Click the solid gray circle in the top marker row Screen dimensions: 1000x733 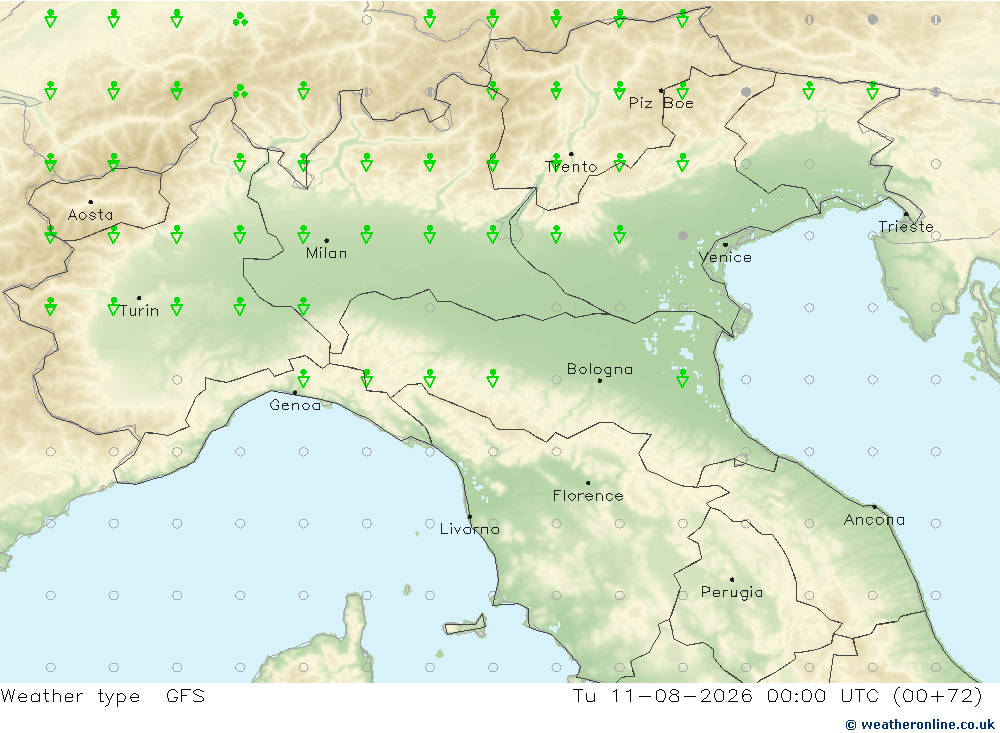(x=872, y=20)
